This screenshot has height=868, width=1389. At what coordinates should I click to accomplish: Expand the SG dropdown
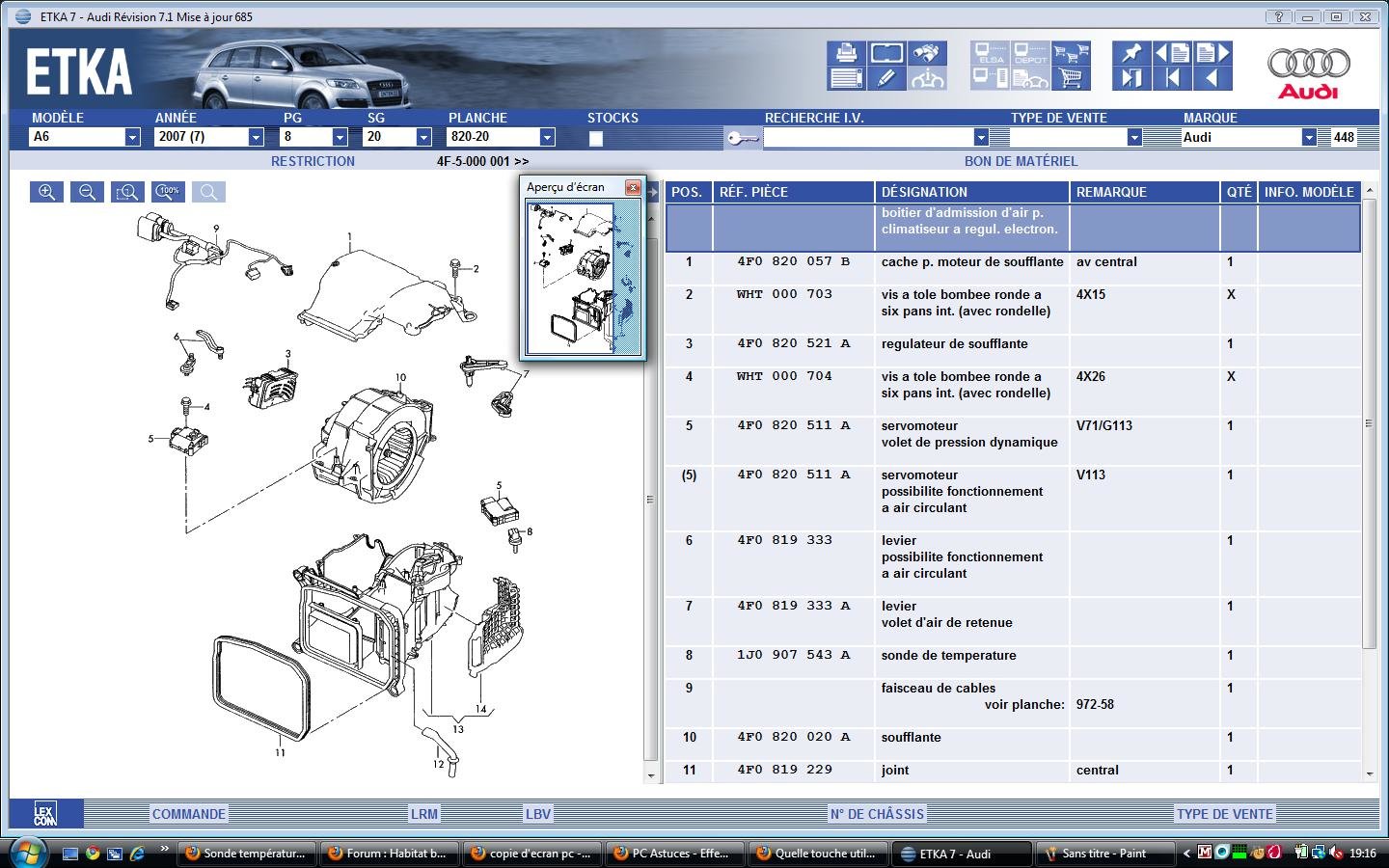tap(423, 137)
